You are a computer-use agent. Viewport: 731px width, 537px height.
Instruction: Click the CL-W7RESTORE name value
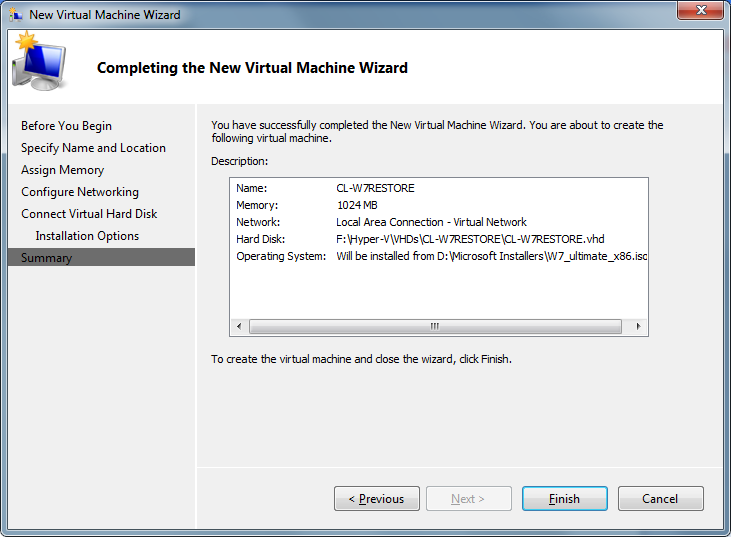click(x=375, y=188)
